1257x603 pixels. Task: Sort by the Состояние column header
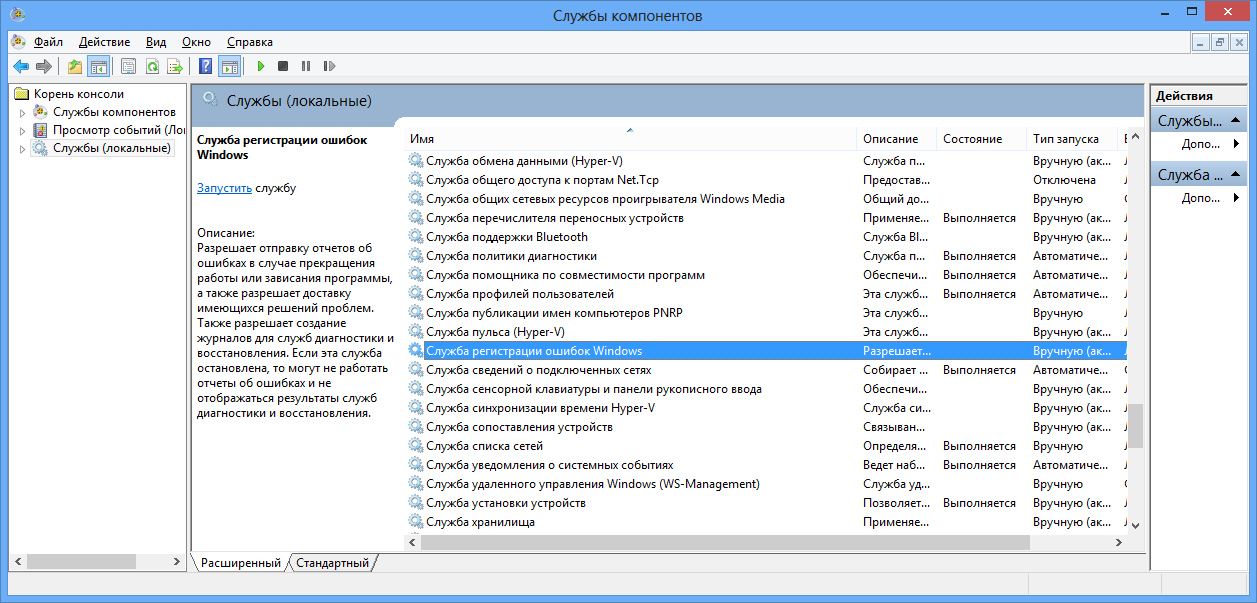tap(982, 139)
